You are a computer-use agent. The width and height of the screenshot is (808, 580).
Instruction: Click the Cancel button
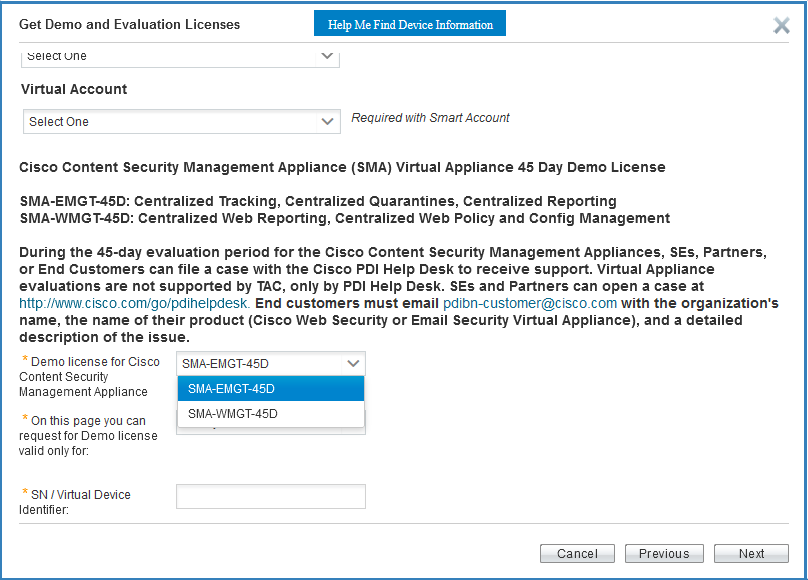tap(577, 554)
